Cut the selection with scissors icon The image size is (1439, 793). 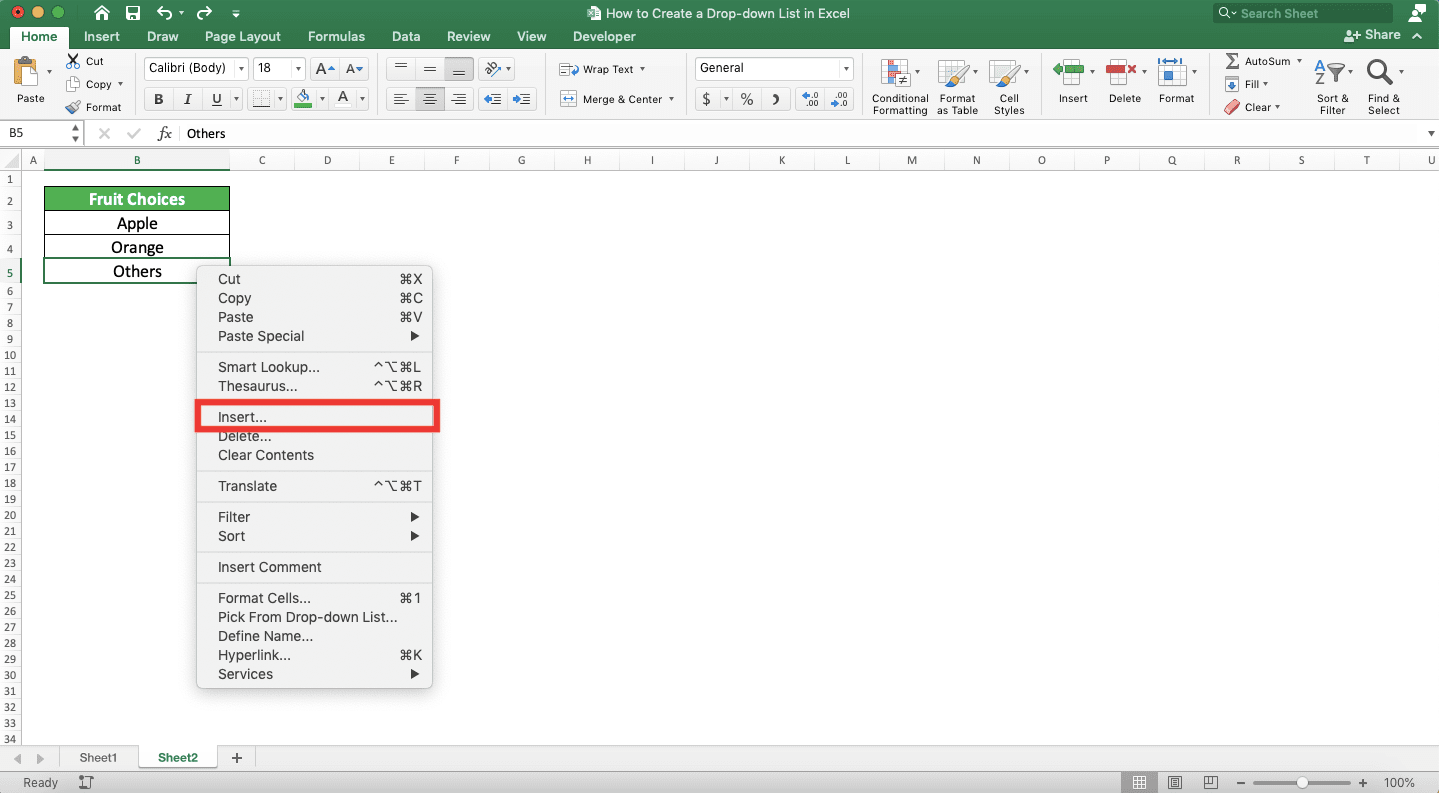(x=73, y=61)
